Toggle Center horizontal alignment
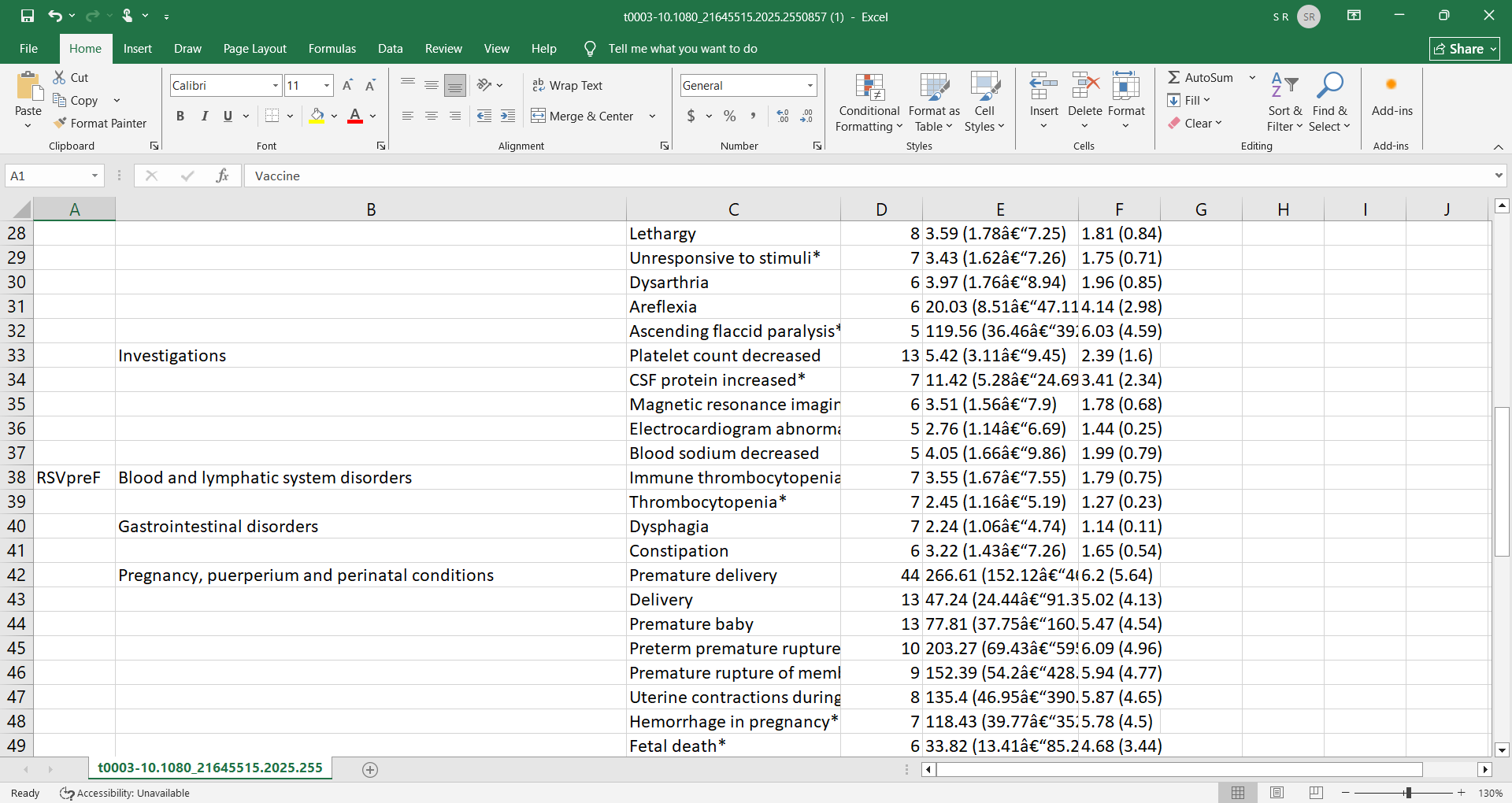Viewport: 1512px width, 803px height. click(432, 116)
